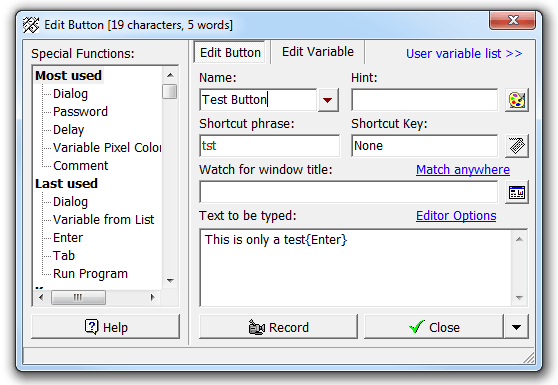Viewport: 558px width, 385px height.
Task: Open the Name field dropdown arrow
Action: point(328,100)
